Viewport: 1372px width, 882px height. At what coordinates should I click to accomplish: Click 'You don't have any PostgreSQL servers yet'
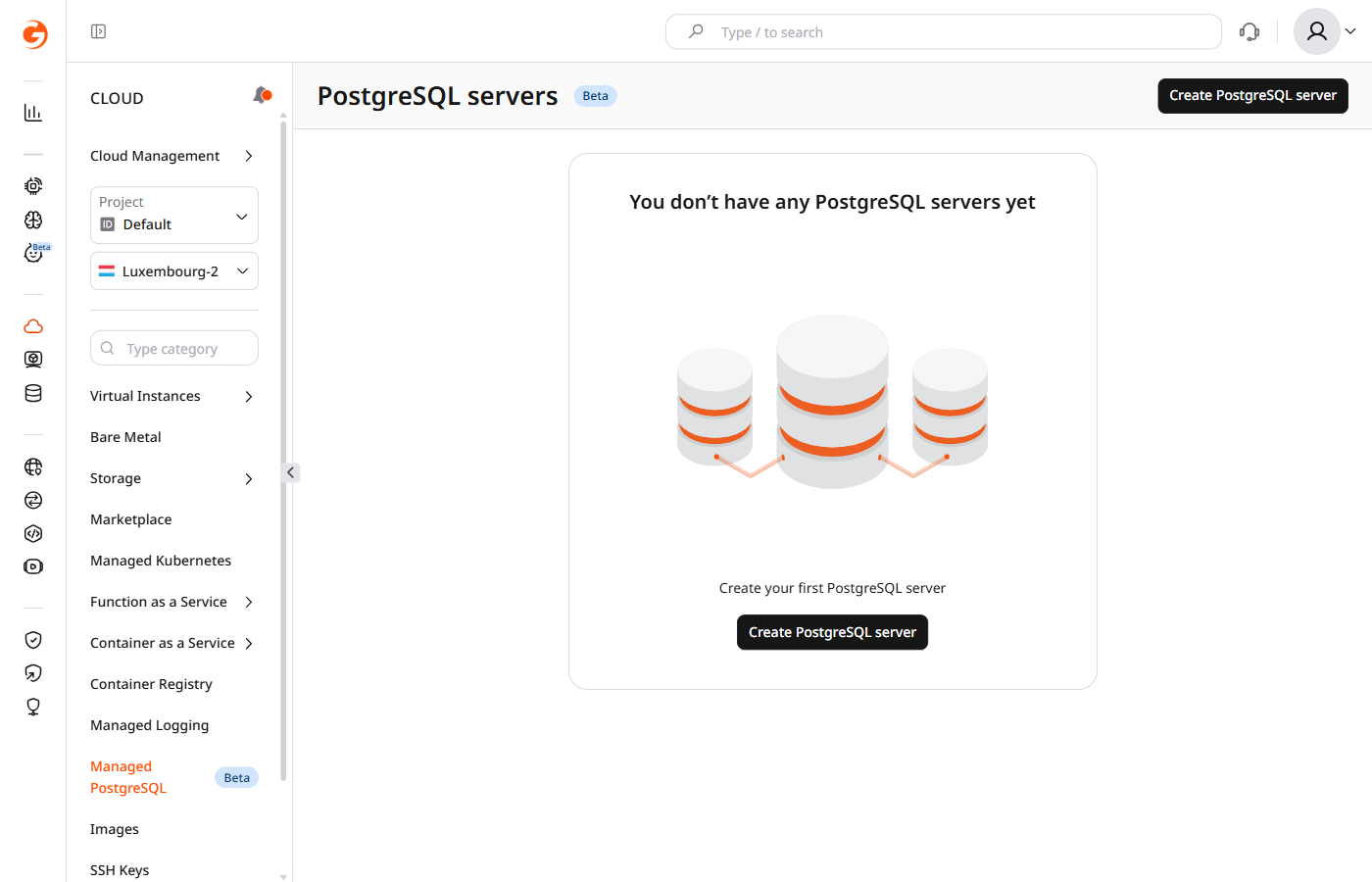[832, 202]
